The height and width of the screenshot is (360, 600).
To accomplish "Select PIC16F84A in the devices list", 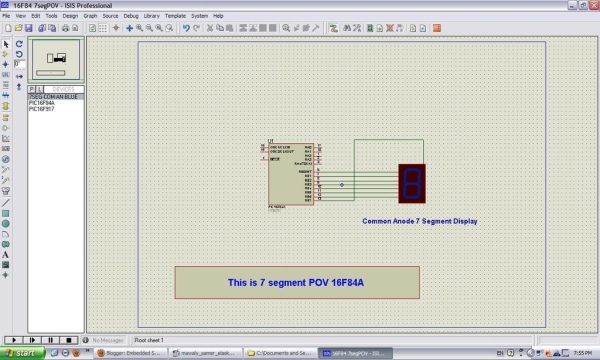I will tap(42, 103).
